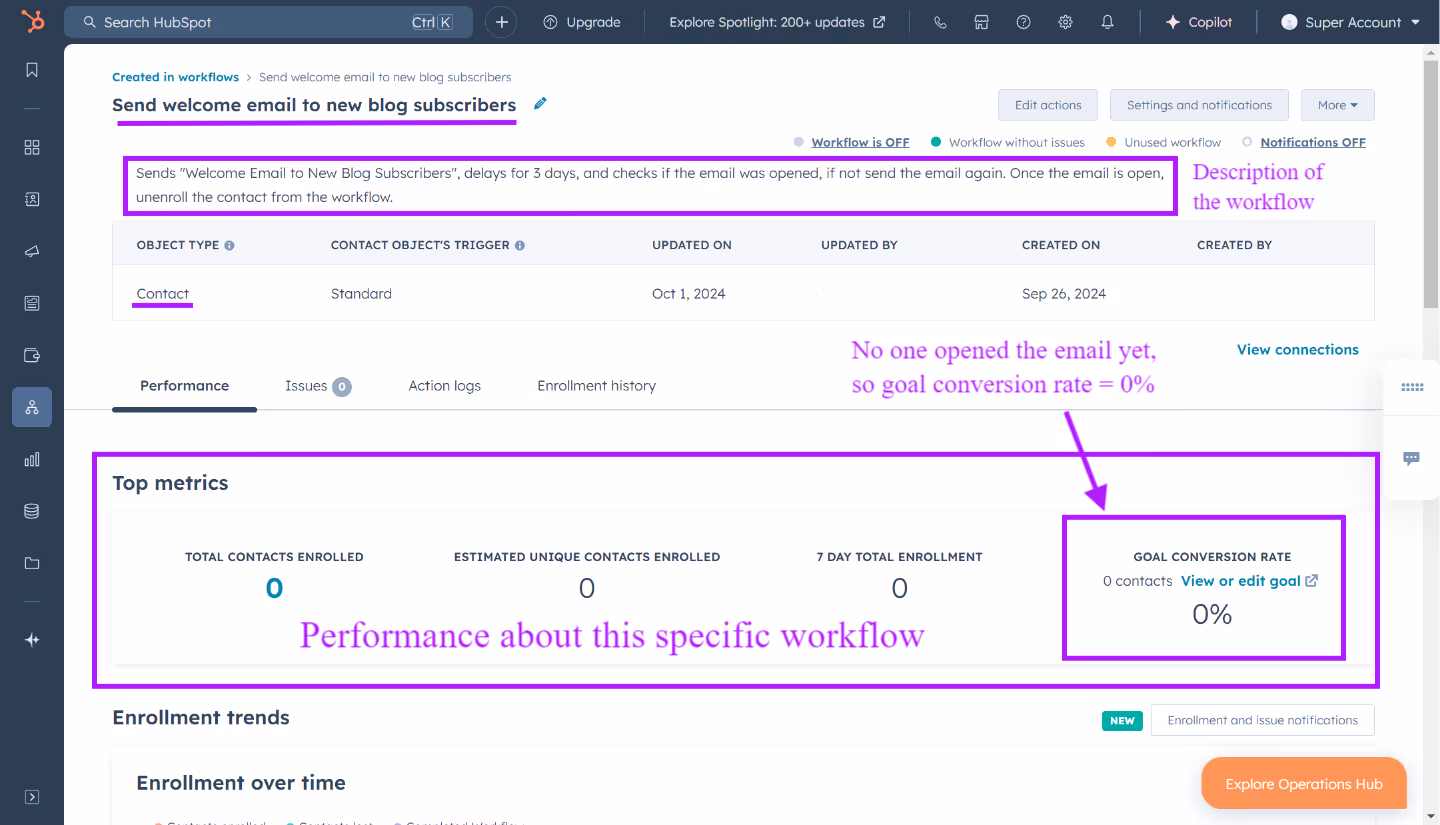Screen dimensions: 1440x825
Task: Open the HubSpot Marketplace icon
Action: [x=981, y=21]
